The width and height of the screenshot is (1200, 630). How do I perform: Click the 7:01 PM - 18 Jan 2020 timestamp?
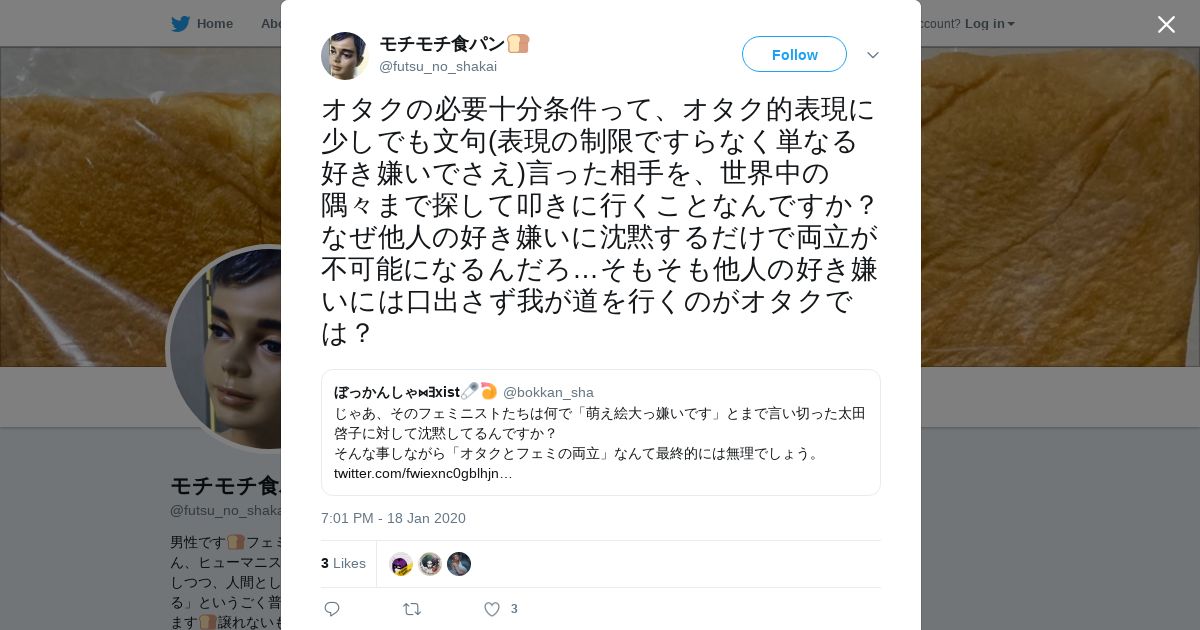coord(393,518)
